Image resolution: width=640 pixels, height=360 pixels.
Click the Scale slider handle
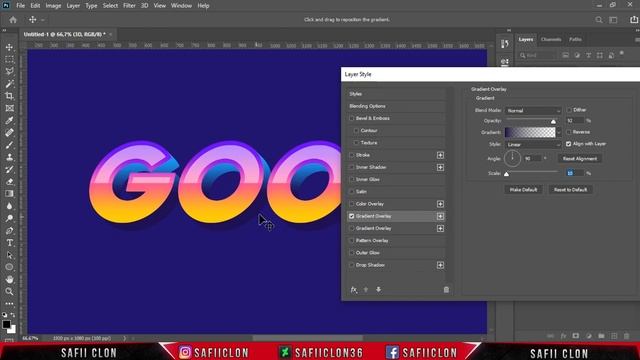pyautogui.click(x=506, y=174)
